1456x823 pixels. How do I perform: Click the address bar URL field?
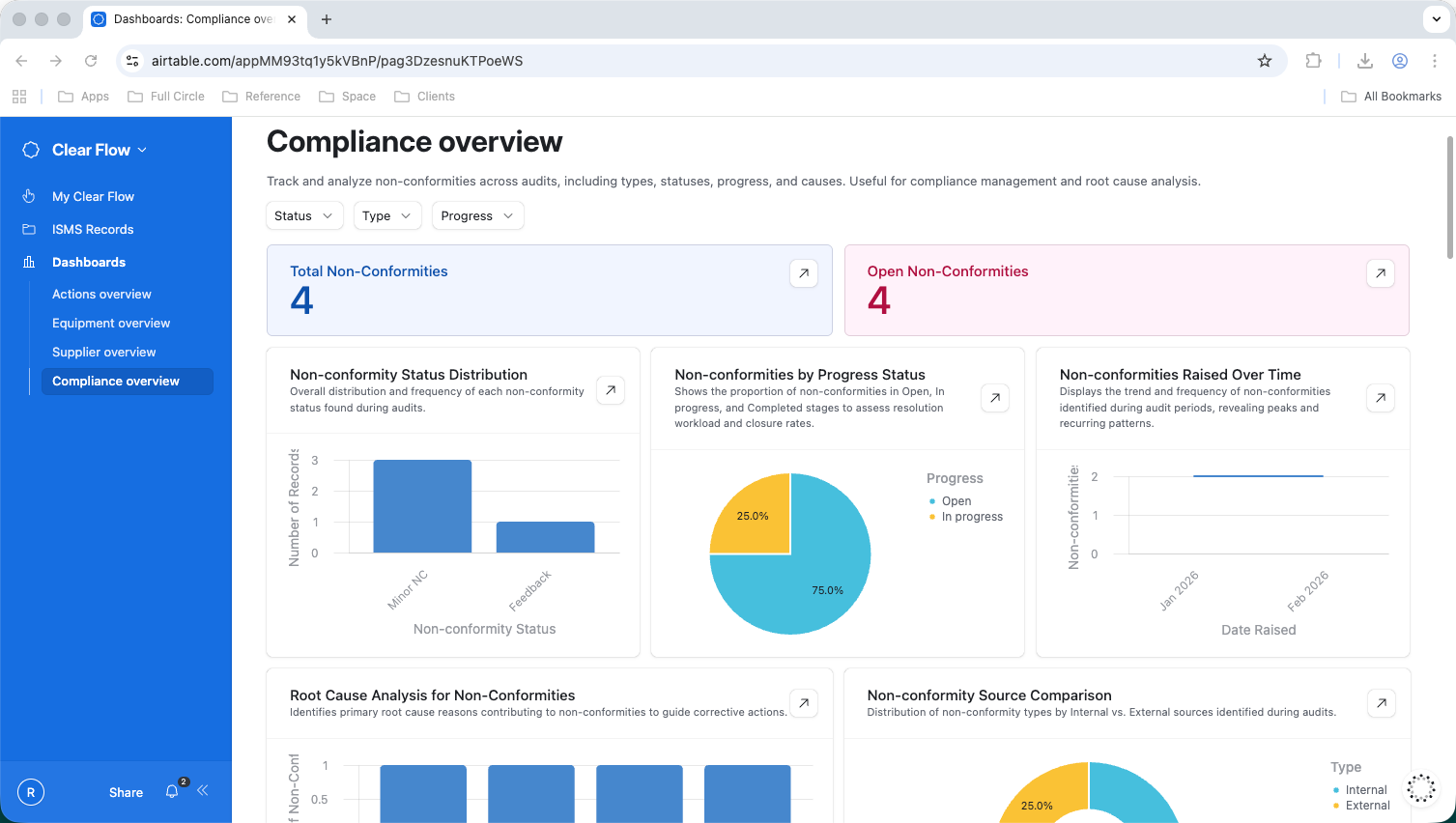[676, 61]
